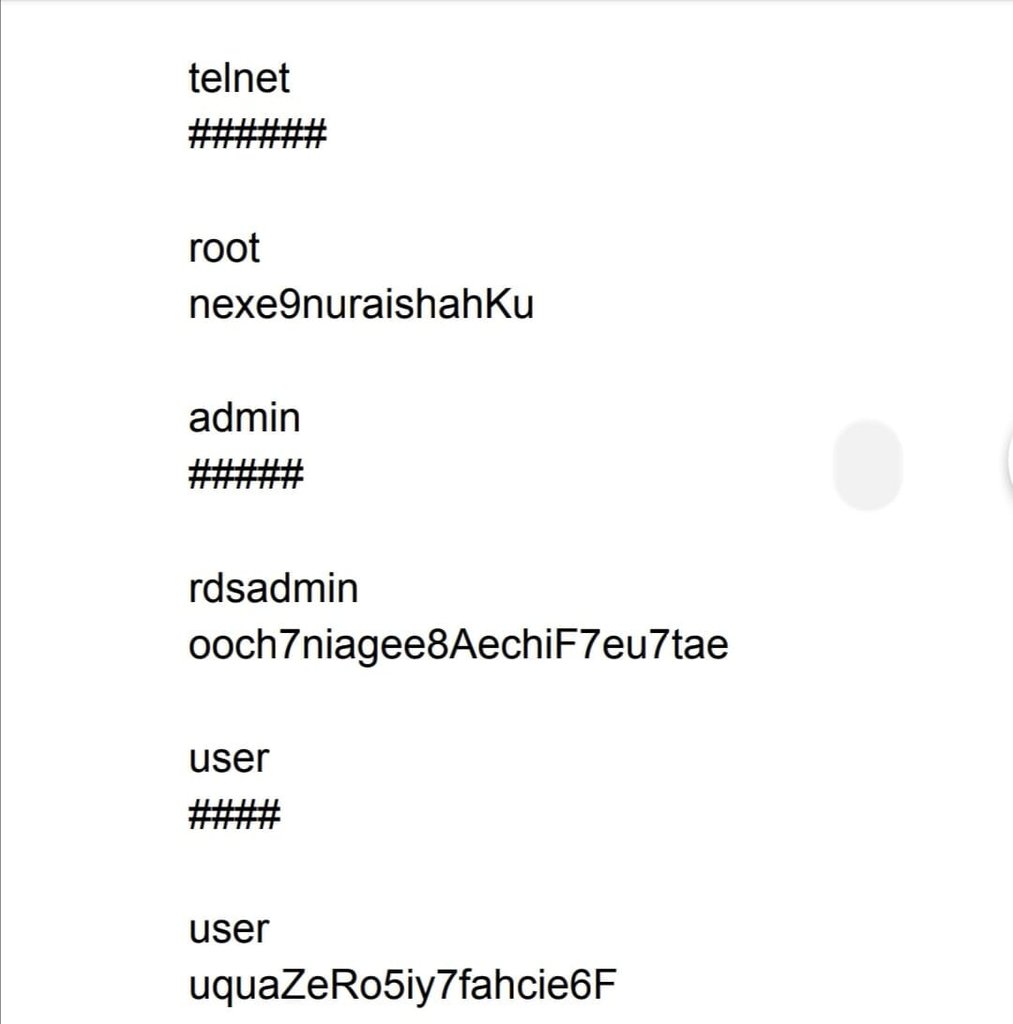Click the hash row below telnet
Screen dimensions: 1013x1024
(257, 134)
